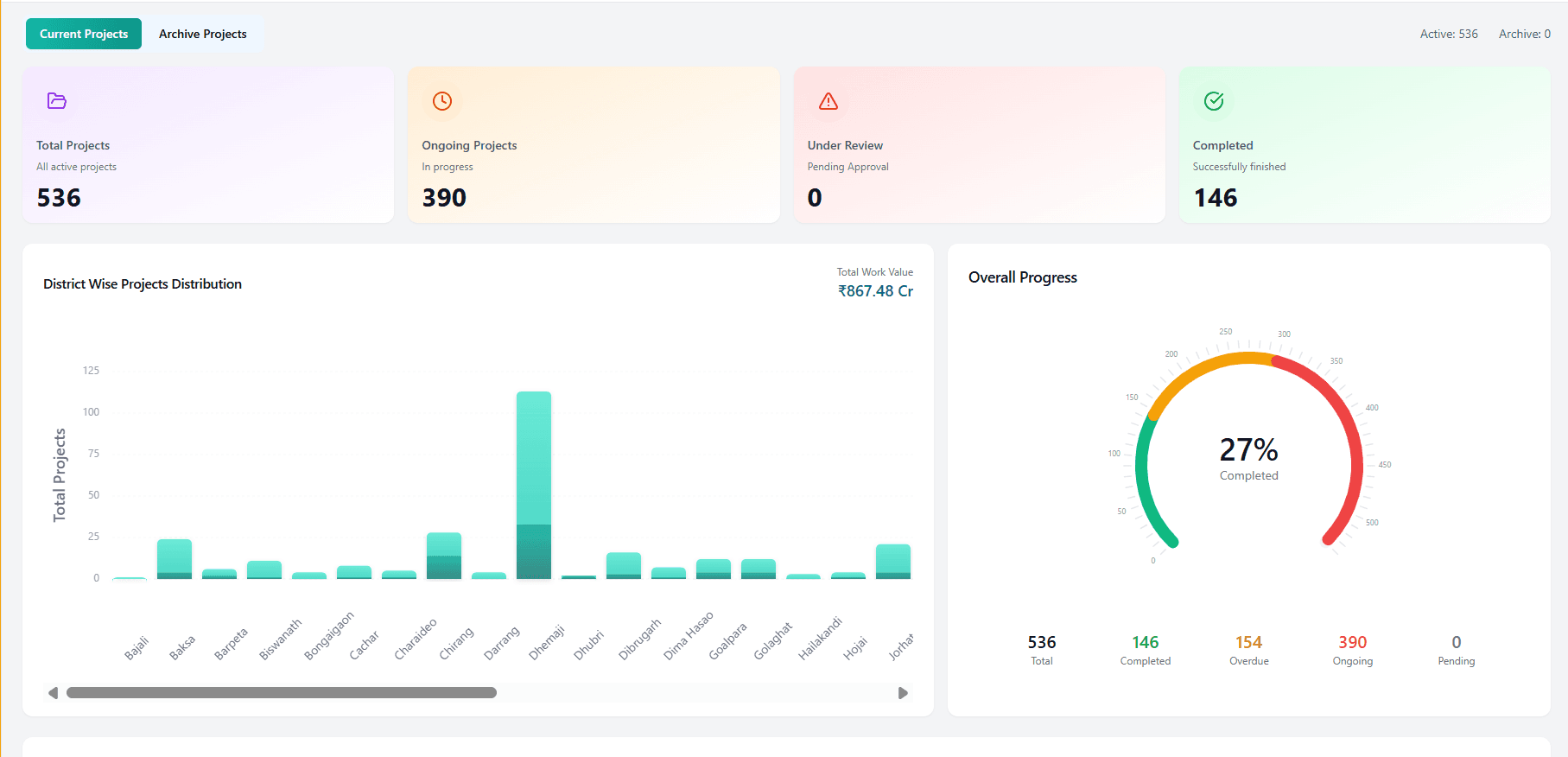The height and width of the screenshot is (757, 1568).
Task: Click the 390 Ongoing statistic under gauge
Action: pyautogui.click(x=1353, y=650)
